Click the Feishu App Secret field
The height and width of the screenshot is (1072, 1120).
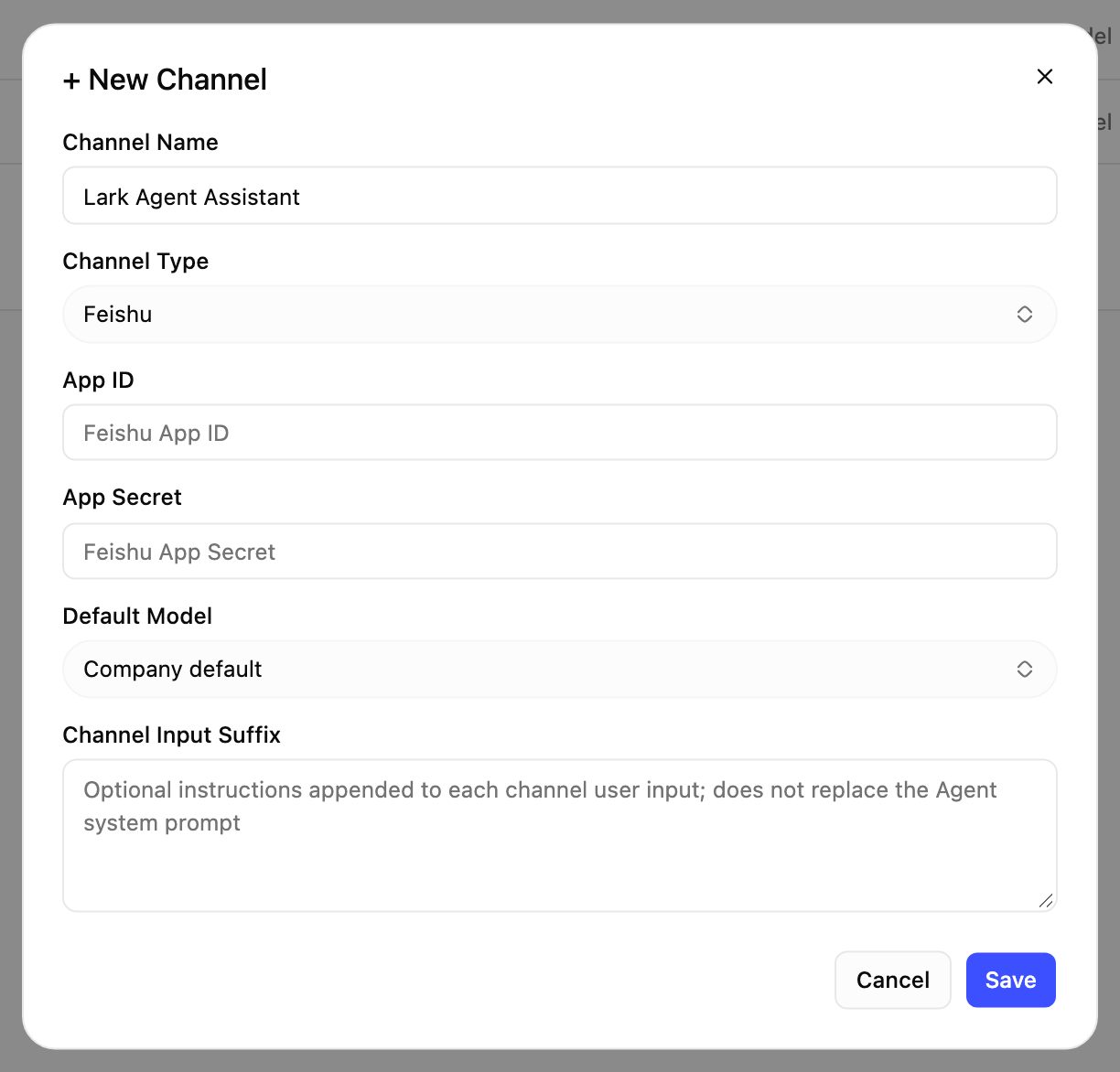point(560,552)
